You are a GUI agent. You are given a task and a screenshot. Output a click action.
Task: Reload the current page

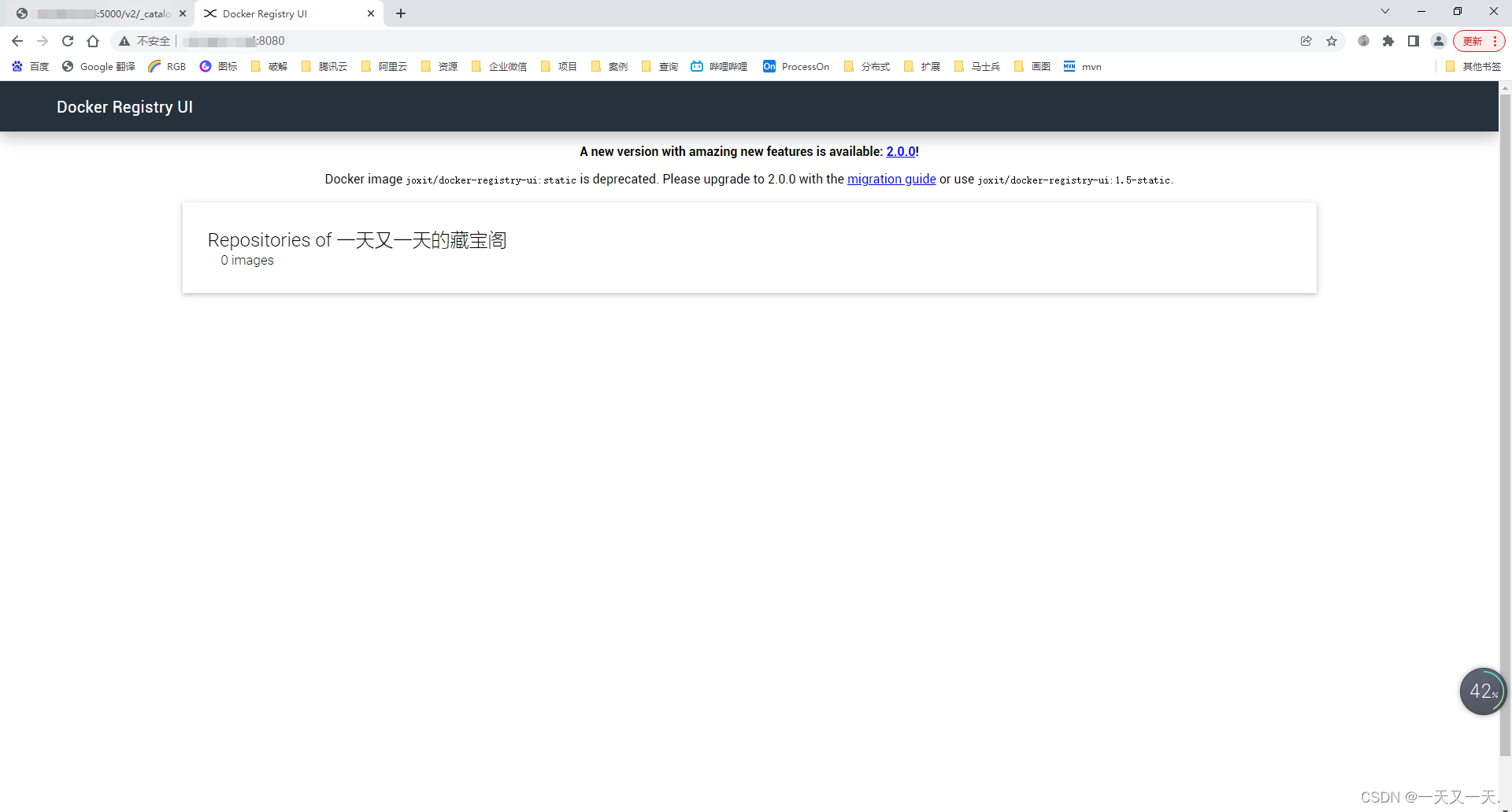tap(67, 41)
